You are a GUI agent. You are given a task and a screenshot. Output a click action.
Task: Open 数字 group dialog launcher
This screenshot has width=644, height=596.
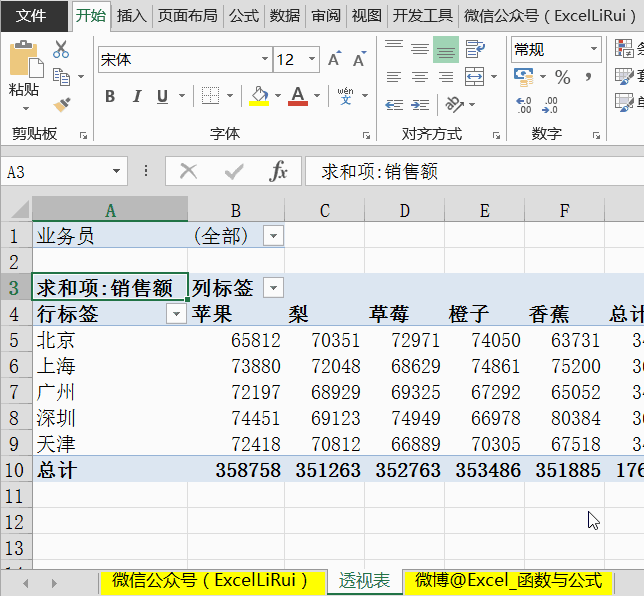point(596,136)
